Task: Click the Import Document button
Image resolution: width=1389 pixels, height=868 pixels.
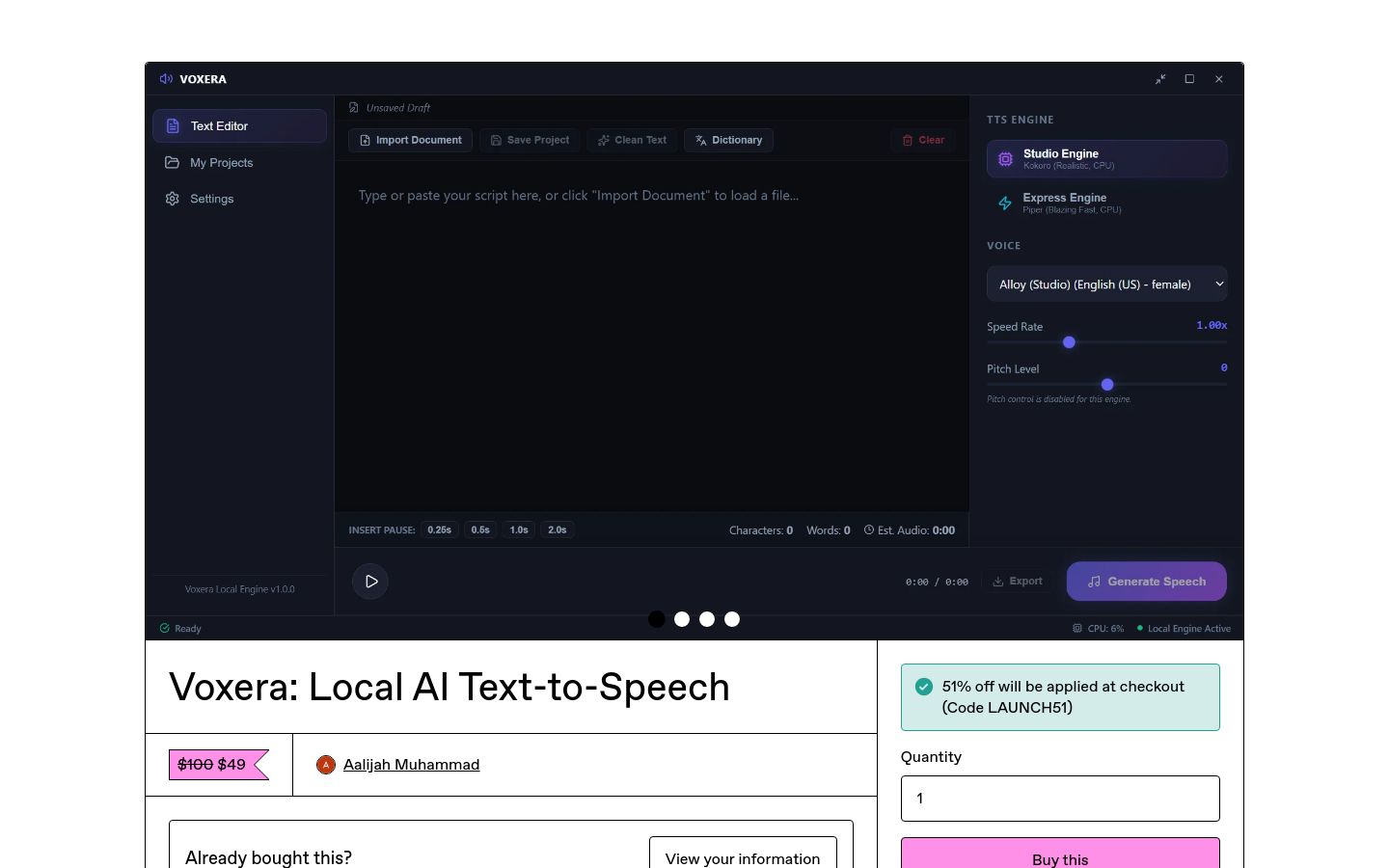Action: click(410, 140)
